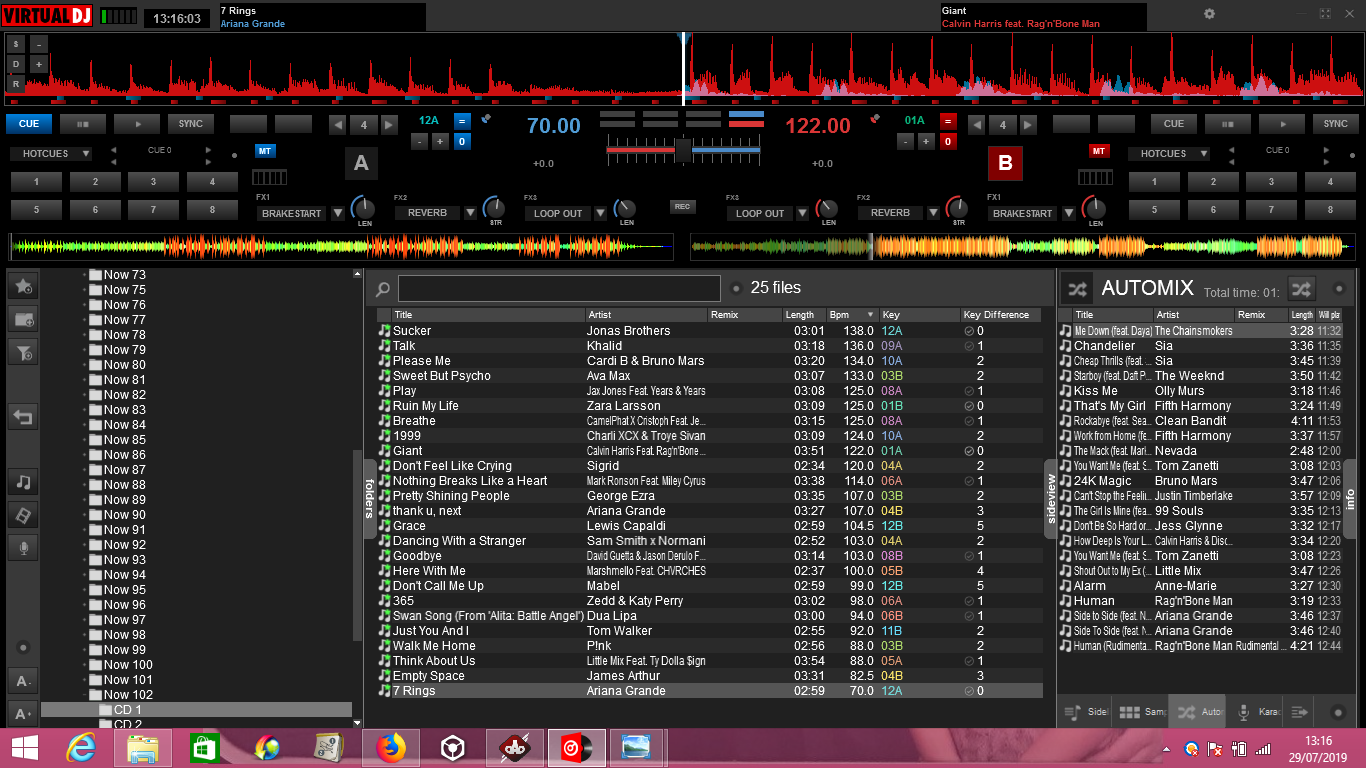1366x768 pixels.
Task: Toggle deck B master tempo MT button
Action: click(1099, 151)
